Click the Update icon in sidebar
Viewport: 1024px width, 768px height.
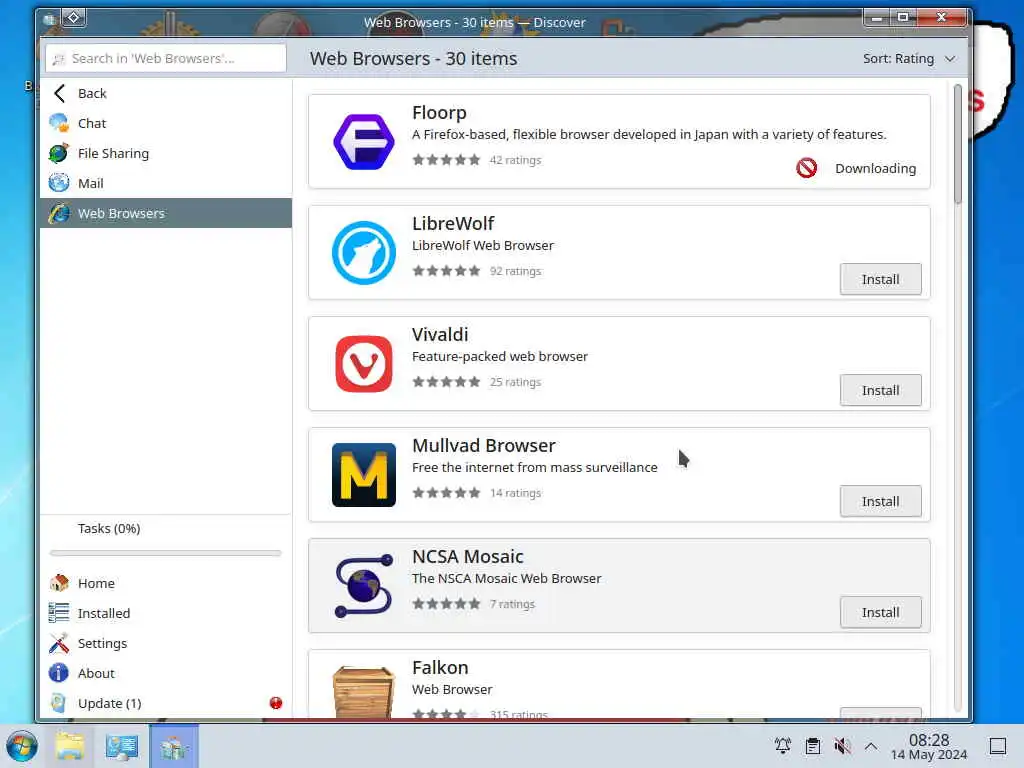click(x=59, y=703)
